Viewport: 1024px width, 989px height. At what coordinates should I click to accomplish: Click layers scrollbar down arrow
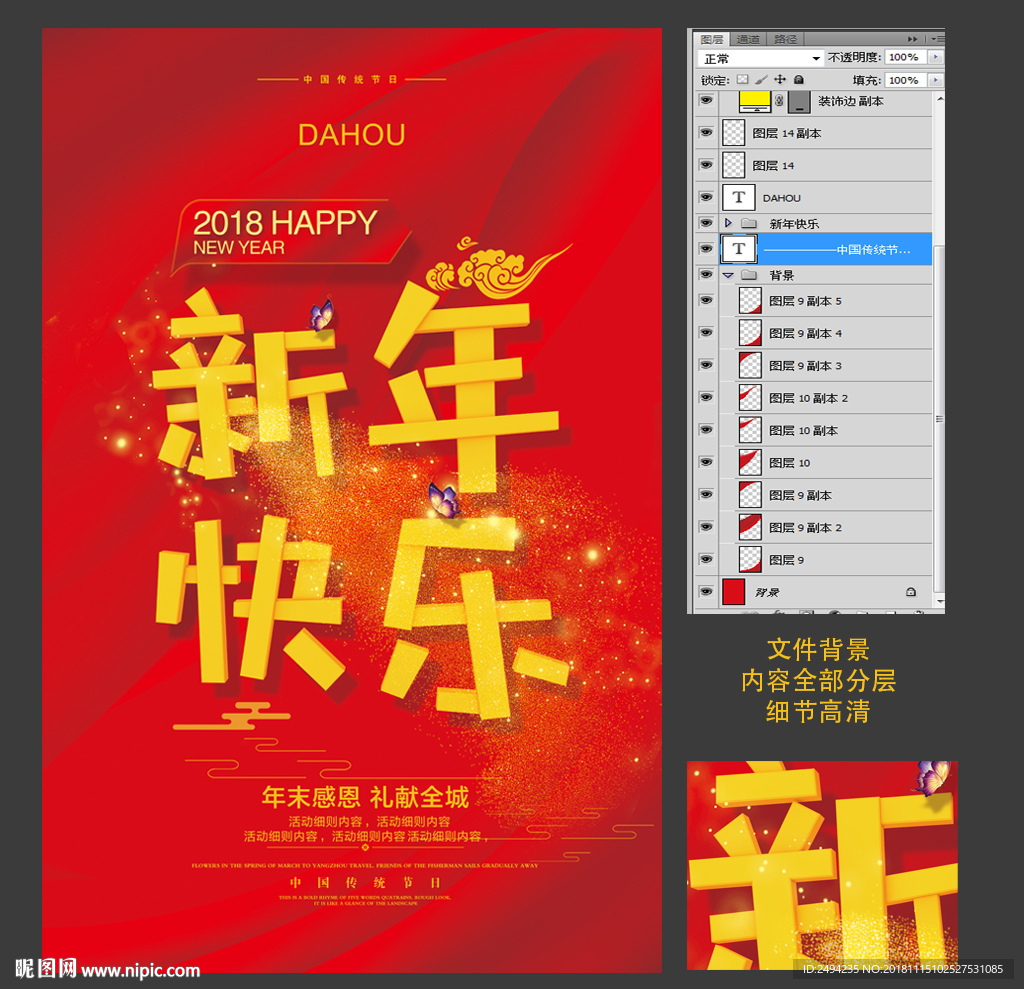click(x=940, y=601)
